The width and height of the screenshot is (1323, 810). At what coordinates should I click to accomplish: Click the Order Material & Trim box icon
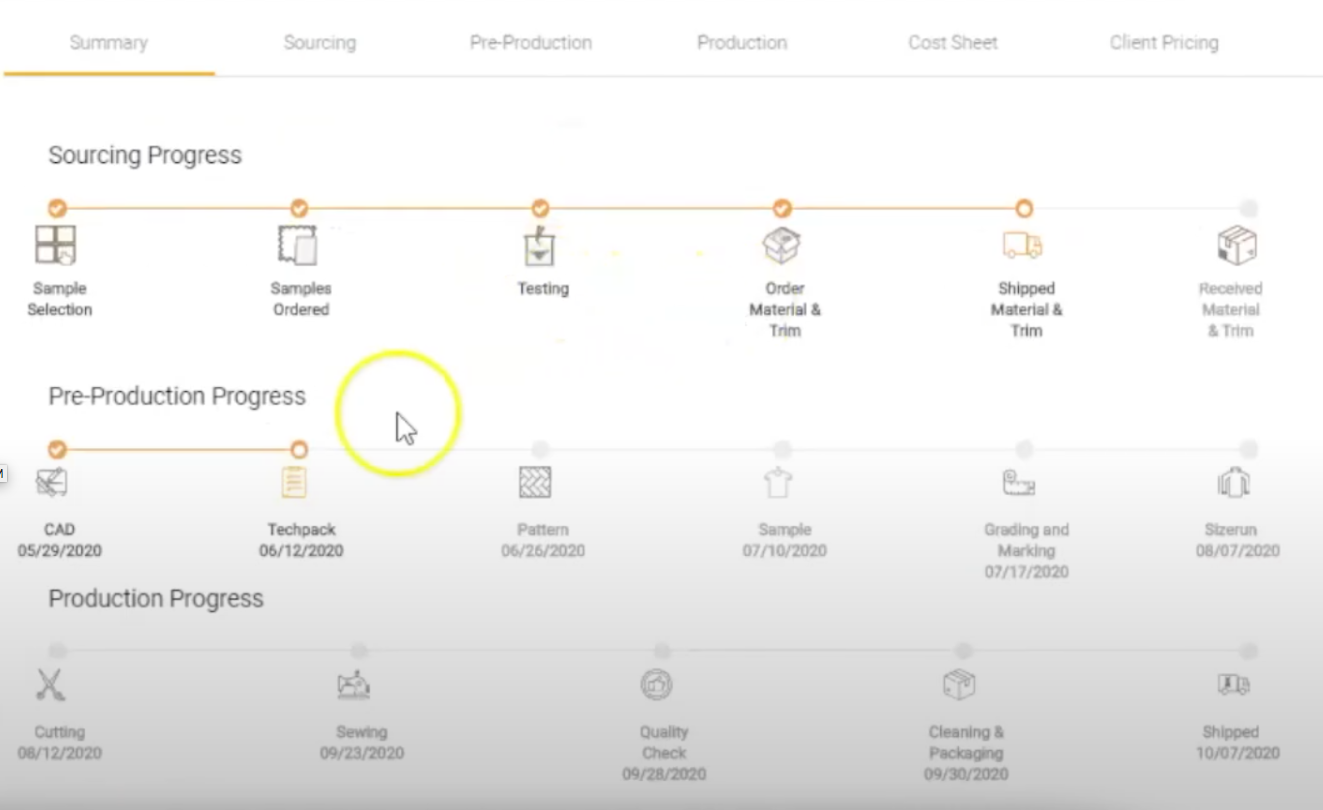(x=782, y=245)
